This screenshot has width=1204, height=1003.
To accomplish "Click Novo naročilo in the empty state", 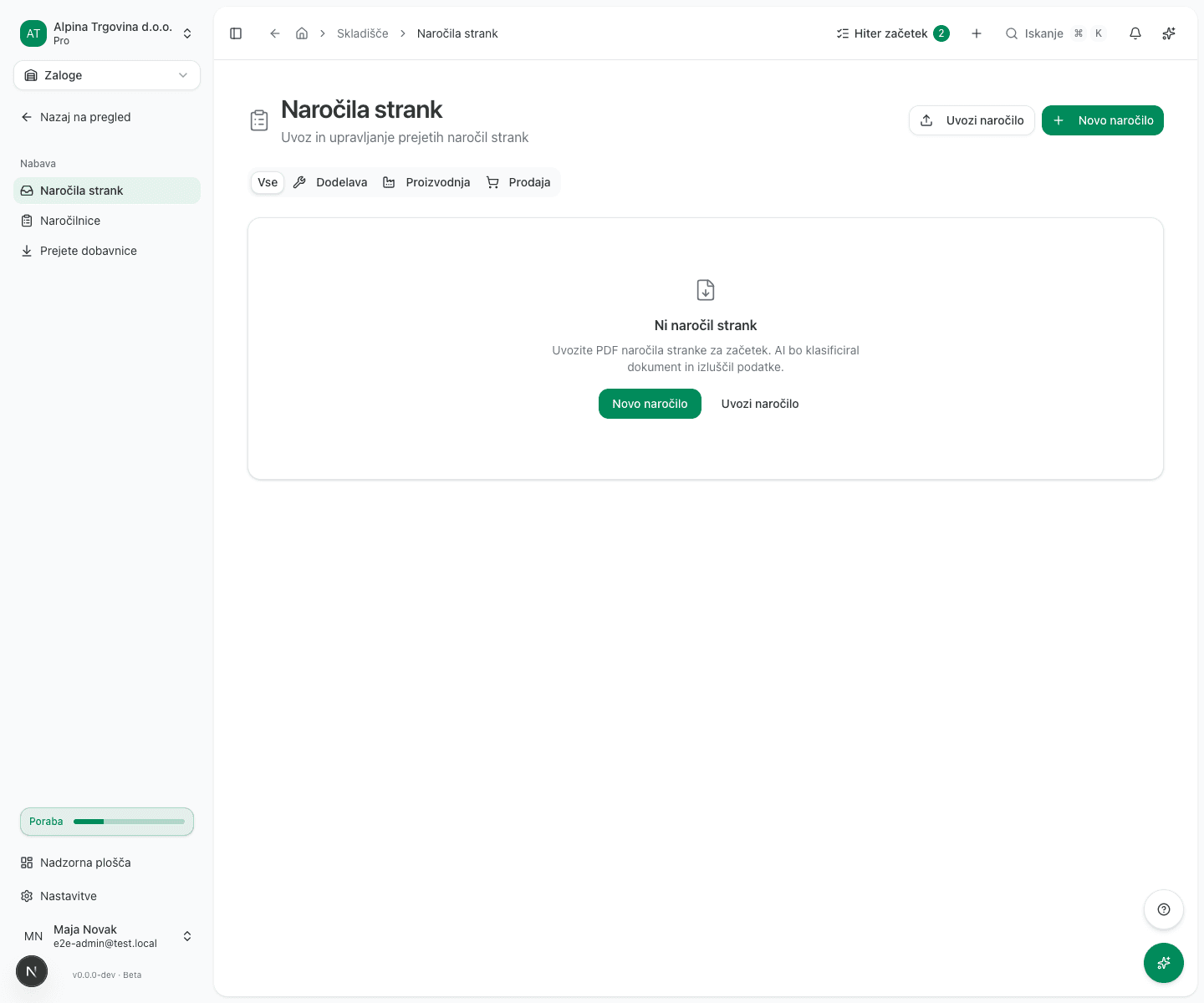I will point(650,404).
